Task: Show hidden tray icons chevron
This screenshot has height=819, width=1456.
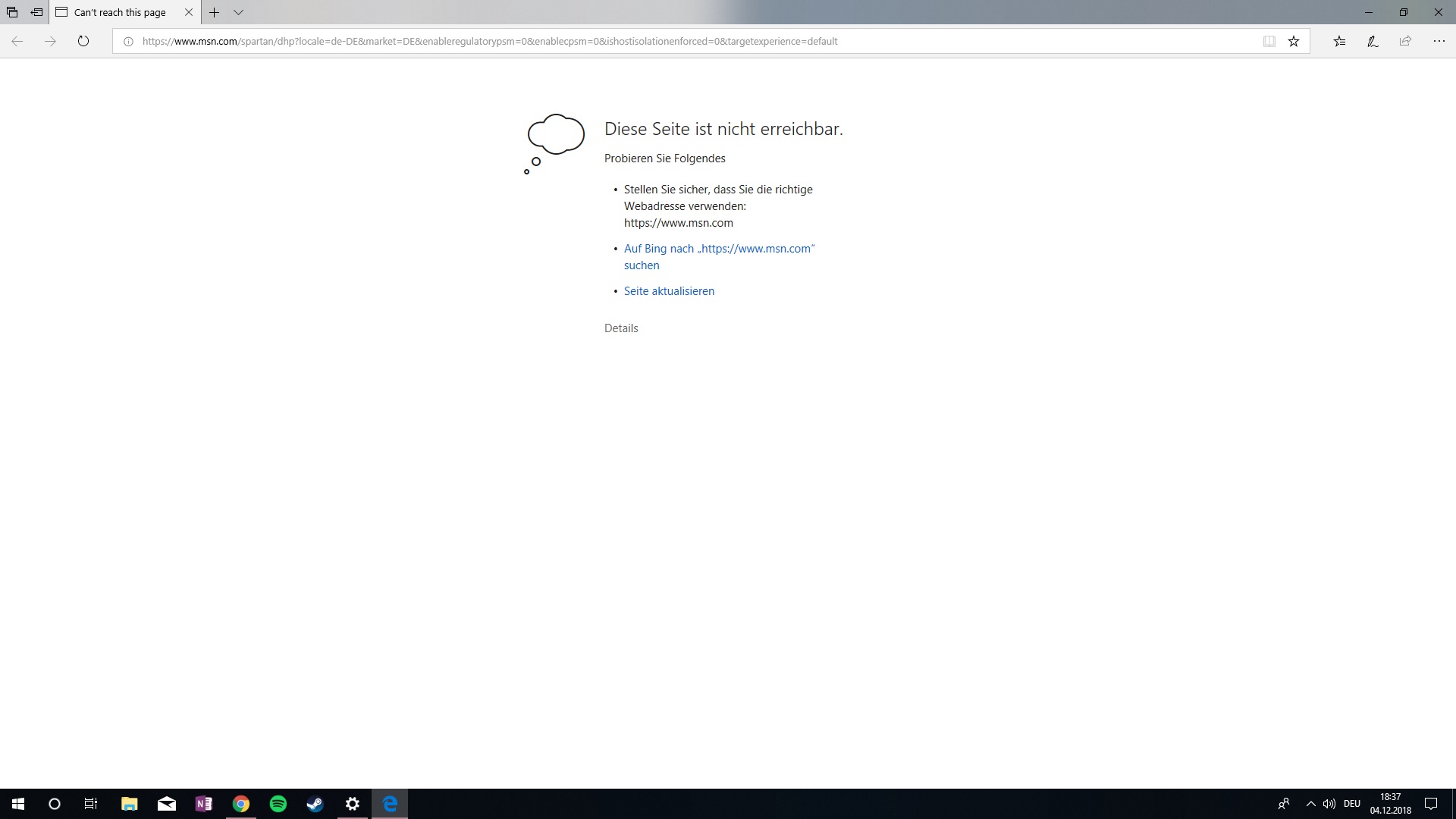Action: pos(1310,804)
